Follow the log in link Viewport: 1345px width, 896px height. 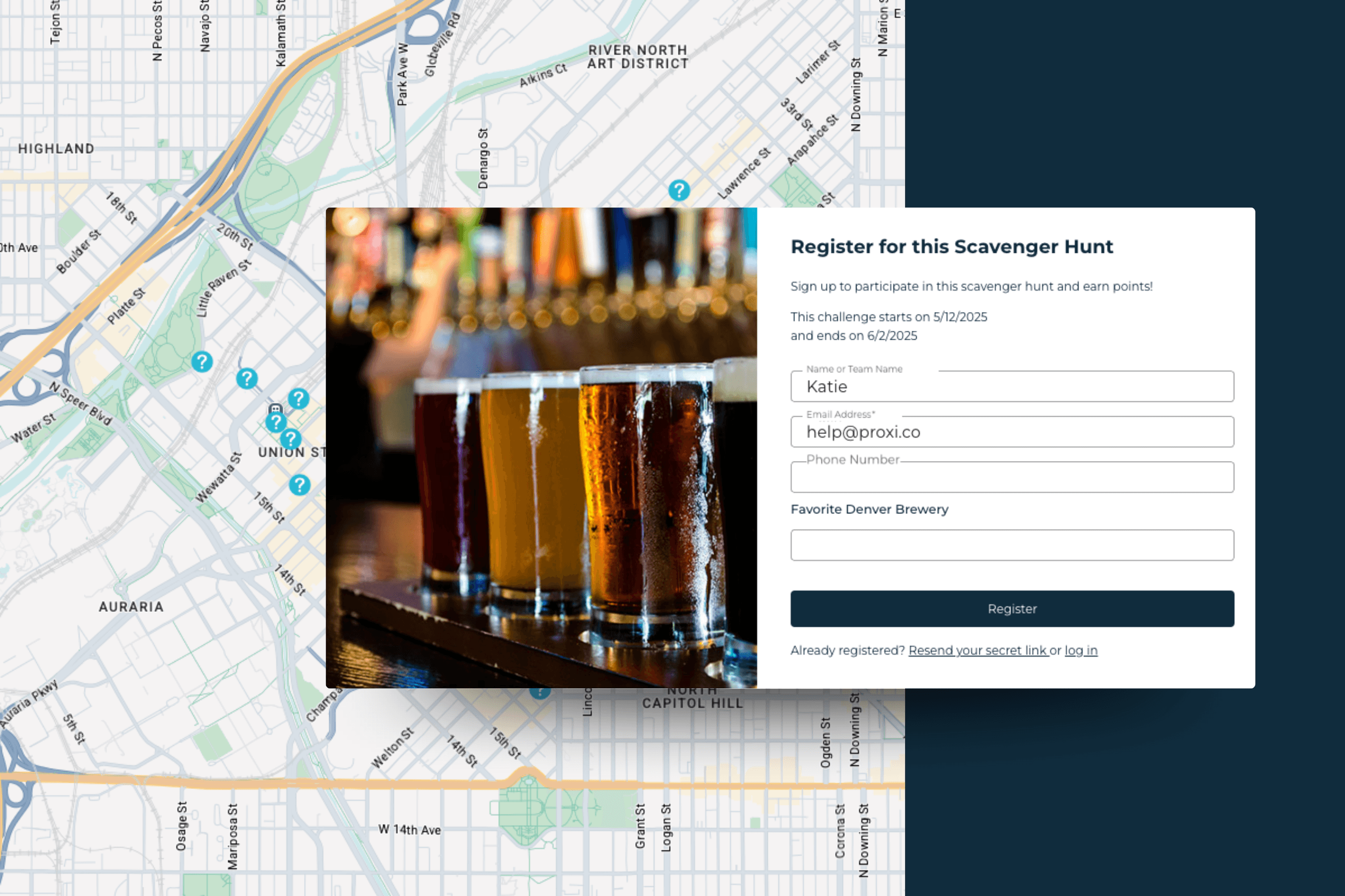tap(1080, 650)
